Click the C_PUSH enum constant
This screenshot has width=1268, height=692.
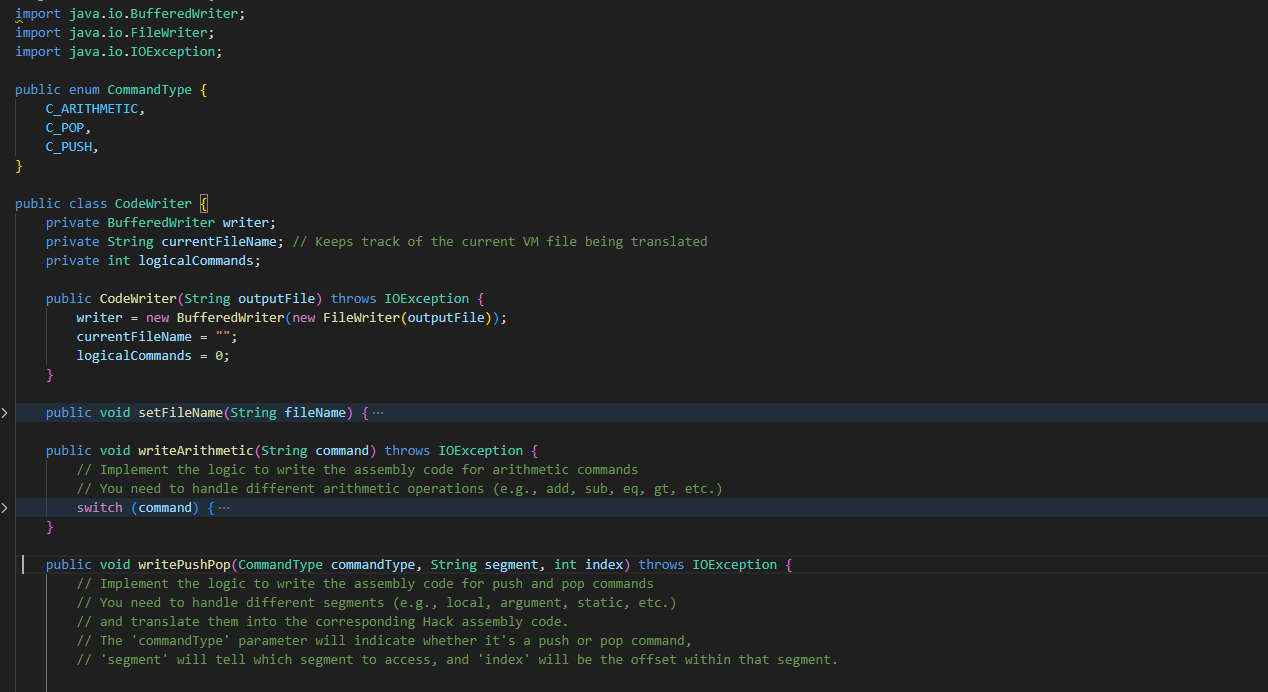coord(68,146)
